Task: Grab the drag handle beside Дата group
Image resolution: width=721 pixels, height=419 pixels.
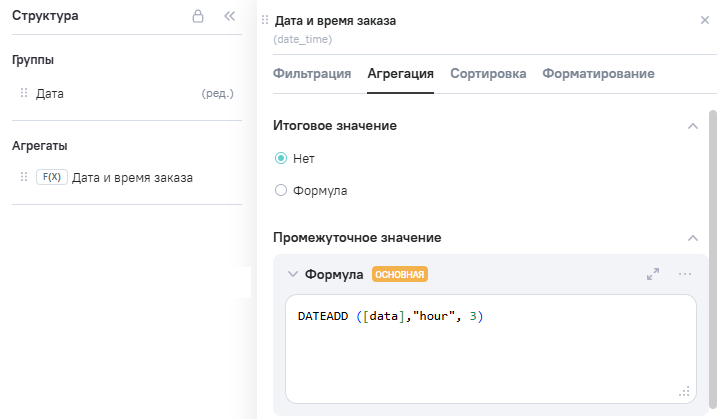Action: [24, 93]
